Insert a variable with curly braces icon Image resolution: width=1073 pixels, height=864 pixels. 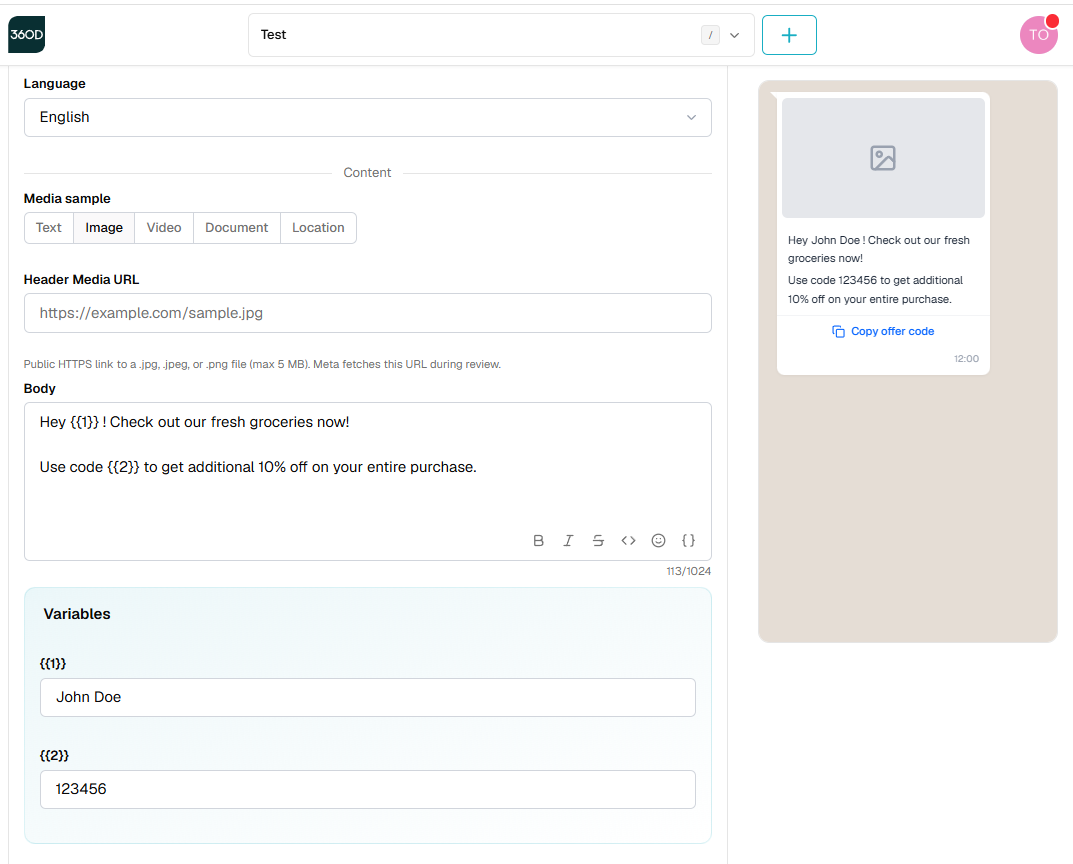(x=688, y=540)
